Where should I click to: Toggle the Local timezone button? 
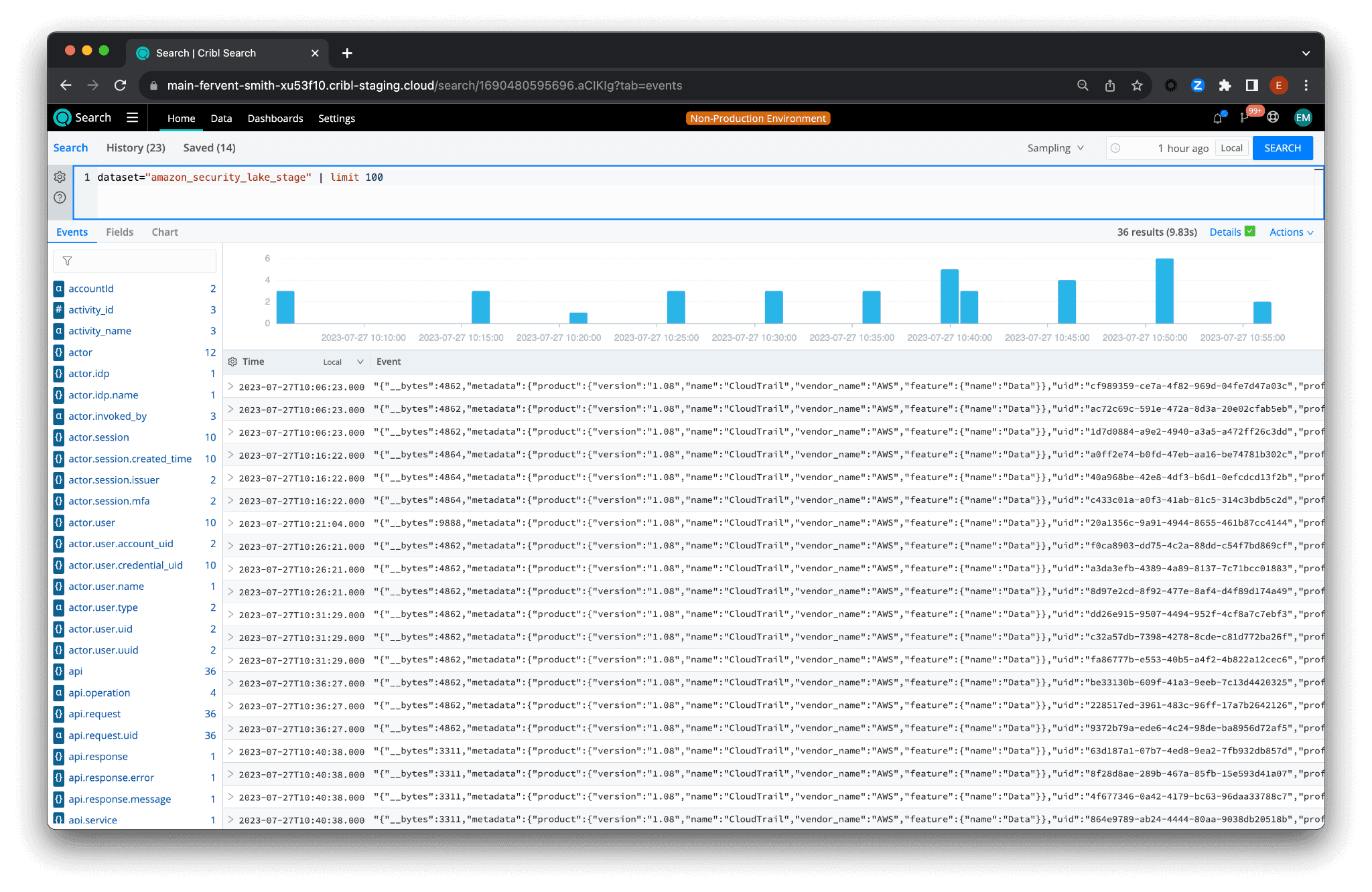point(1231,148)
